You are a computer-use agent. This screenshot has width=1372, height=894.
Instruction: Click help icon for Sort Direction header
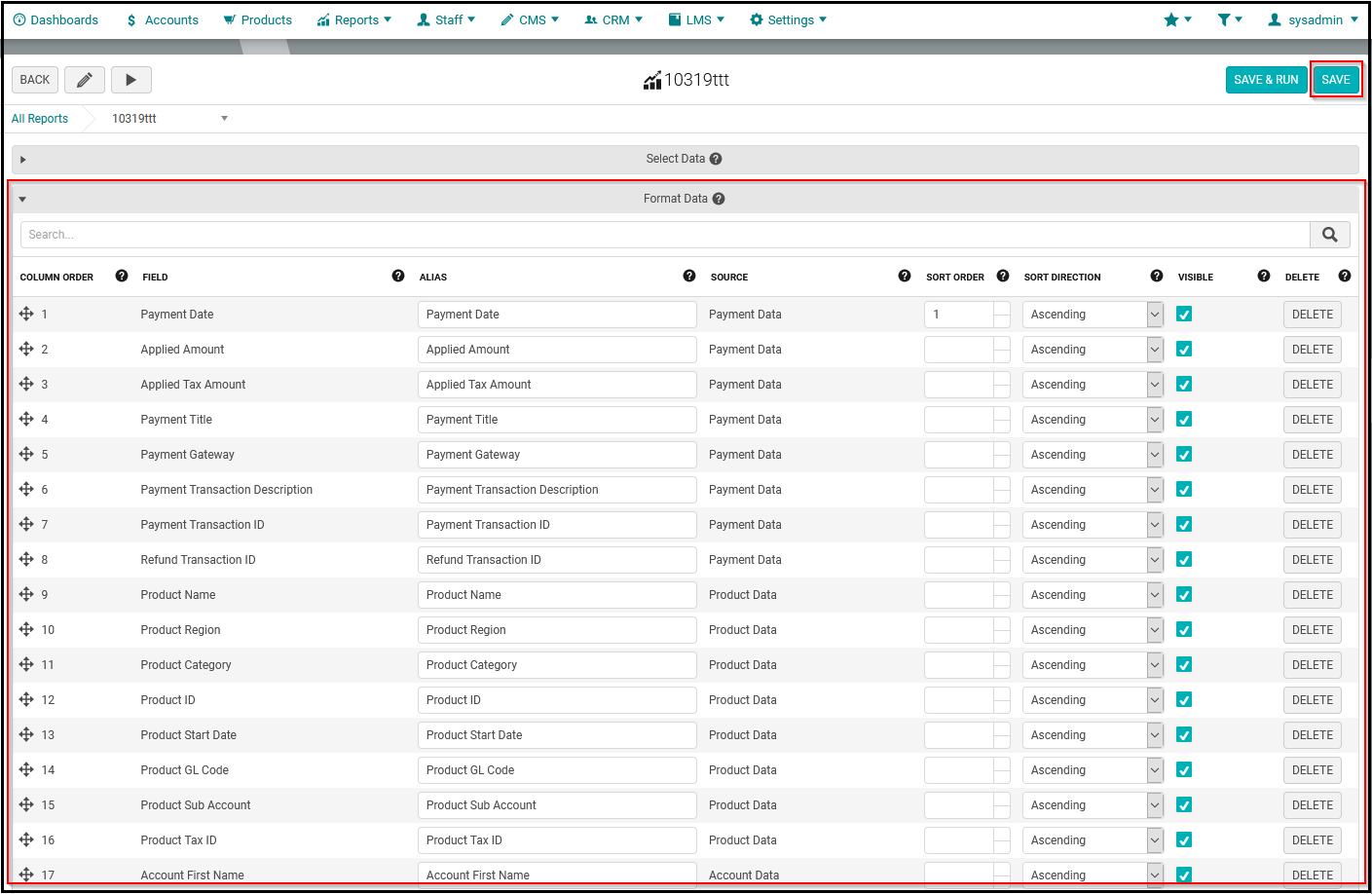(x=1157, y=276)
